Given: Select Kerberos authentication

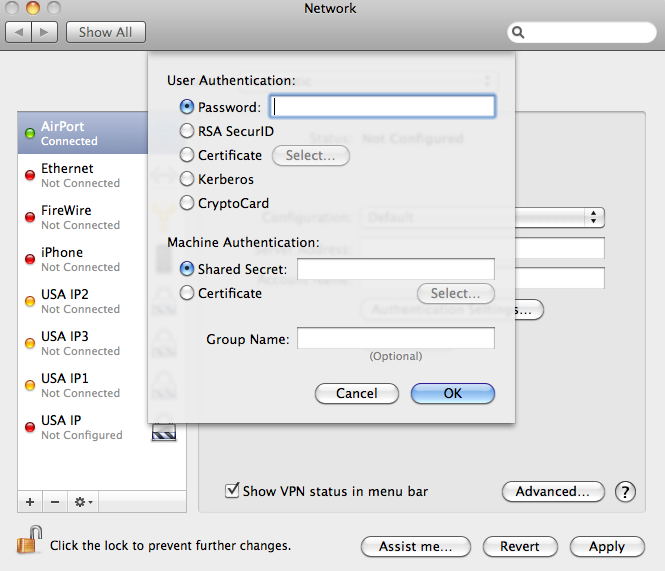Looking at the screenshot, I should [x=187, y=179].
